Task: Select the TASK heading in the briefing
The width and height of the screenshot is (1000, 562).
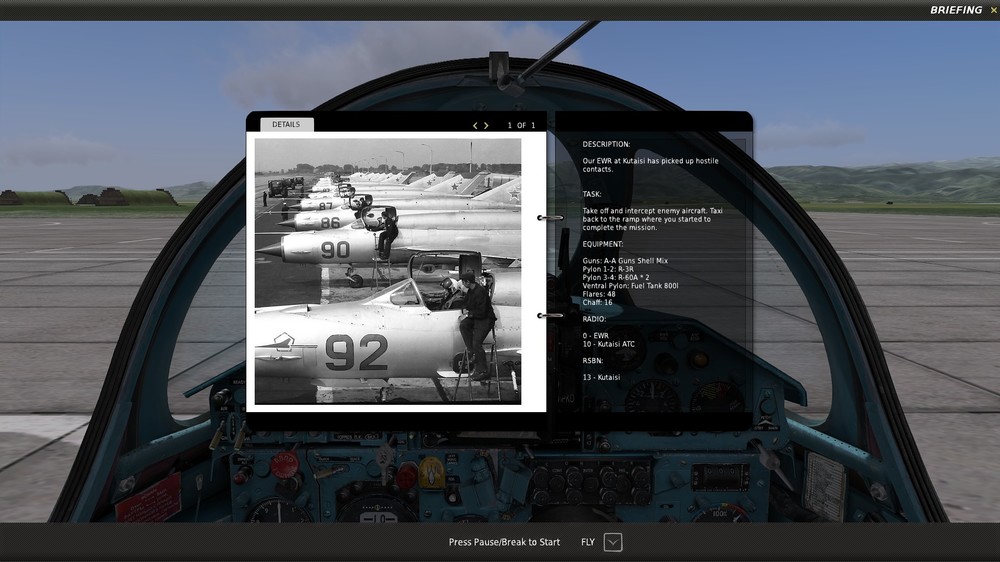Action: [592, 194]
